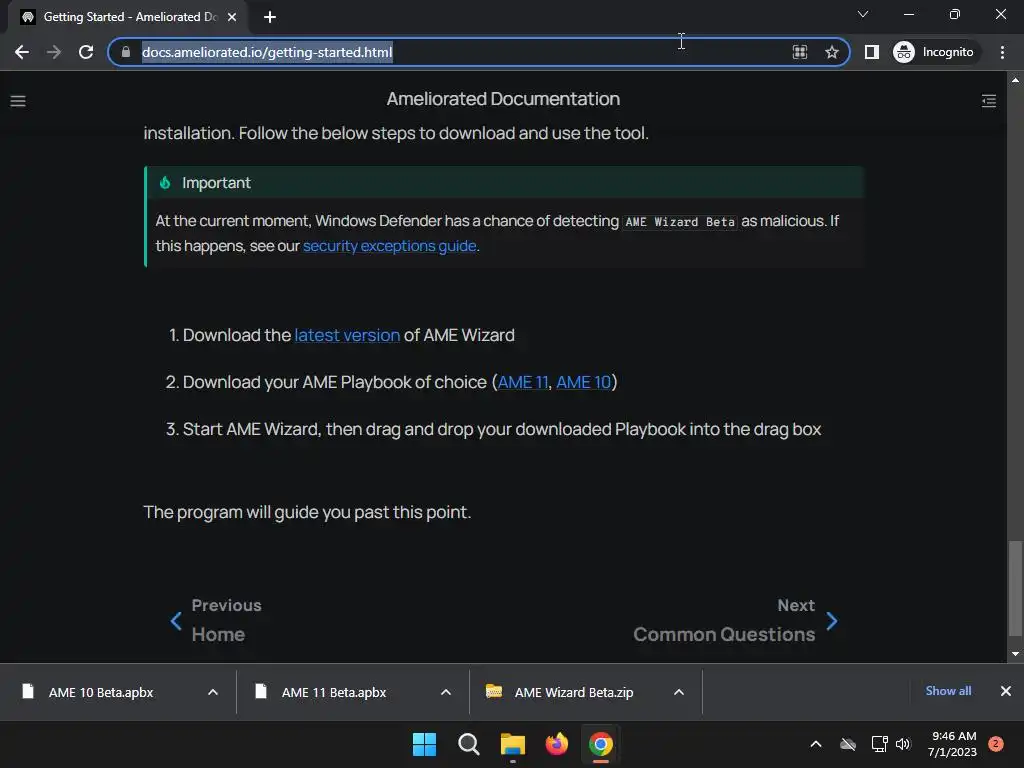The height and width of the screenshot is (768, 1024).
Task: Click the browser forward arrow
Action: 54,52
